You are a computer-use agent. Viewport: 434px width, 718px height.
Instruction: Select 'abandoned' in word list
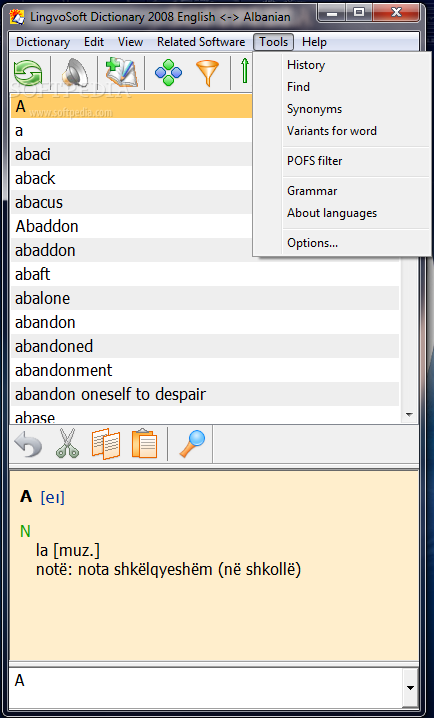[205, 346]
